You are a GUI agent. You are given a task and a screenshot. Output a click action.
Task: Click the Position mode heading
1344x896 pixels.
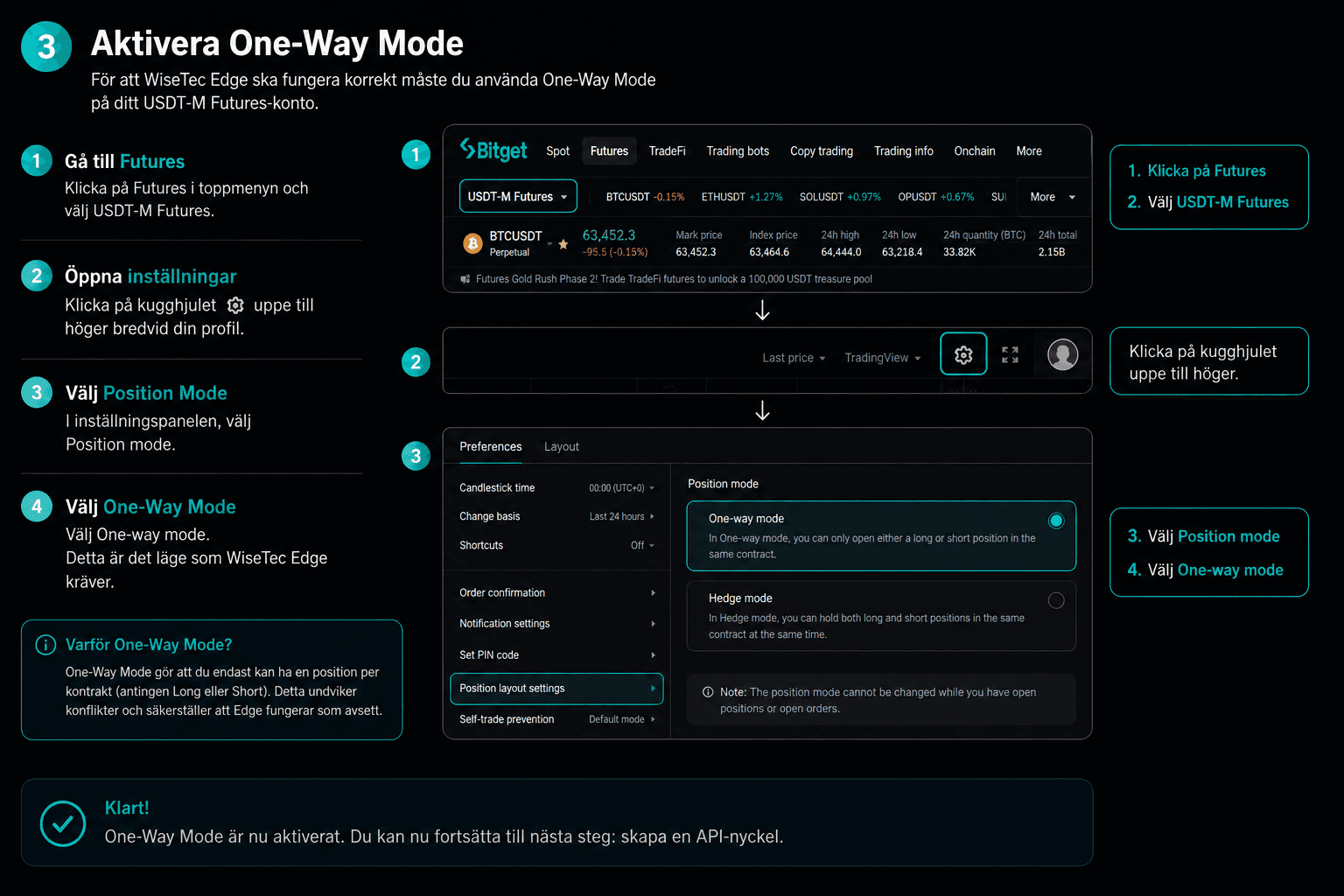(x=723, y=484)
